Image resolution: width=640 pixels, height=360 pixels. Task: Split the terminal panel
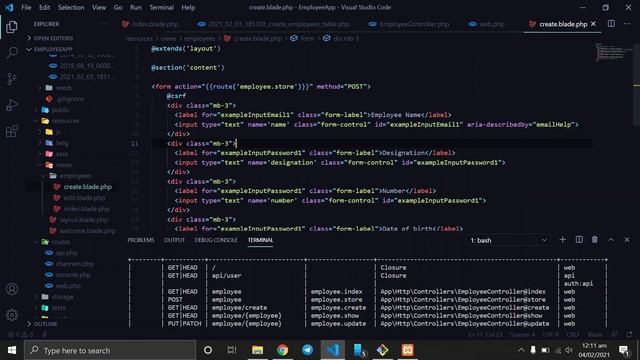[579, 240]
